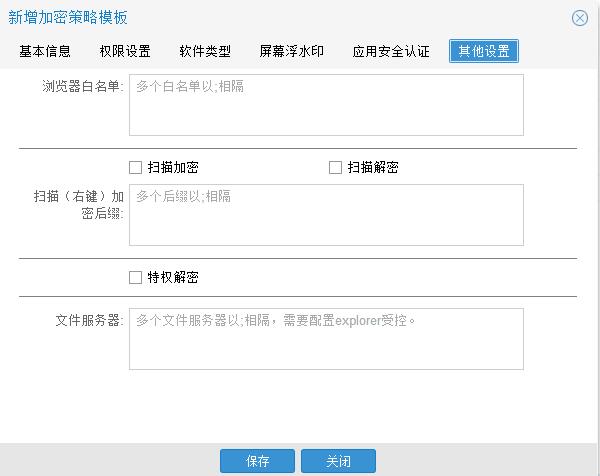
Task: Toggle the 特权解密 checkbox
Action: [136, 277]
